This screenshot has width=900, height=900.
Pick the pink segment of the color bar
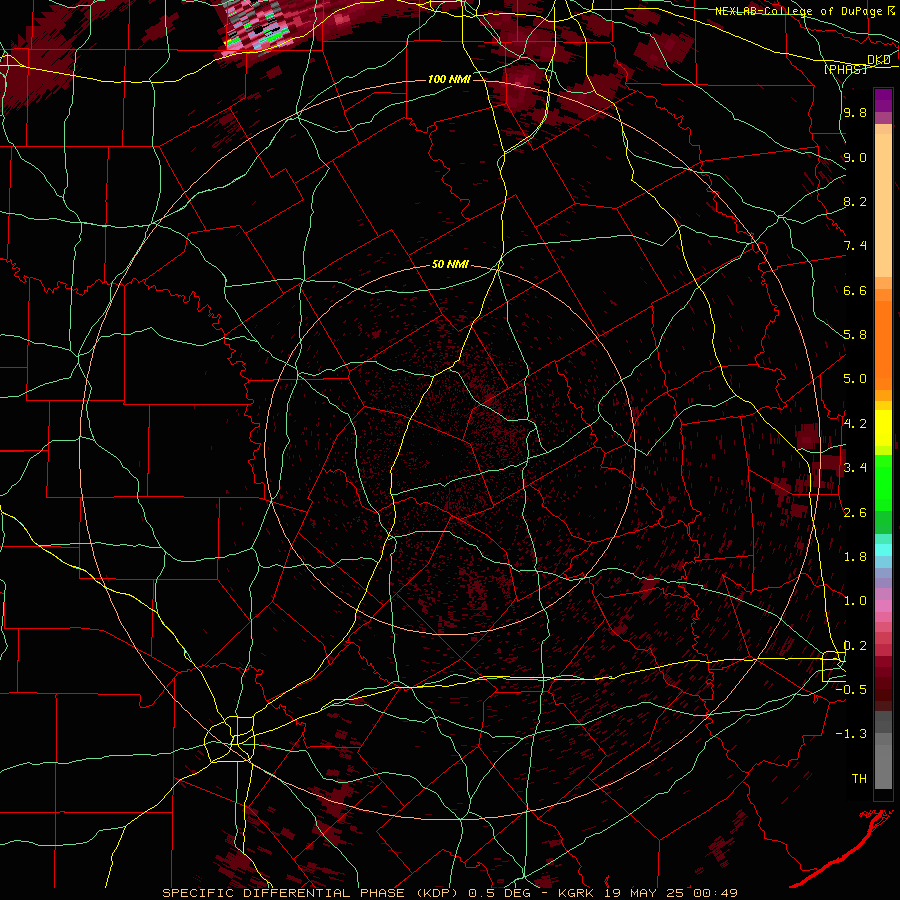(883, 606)
